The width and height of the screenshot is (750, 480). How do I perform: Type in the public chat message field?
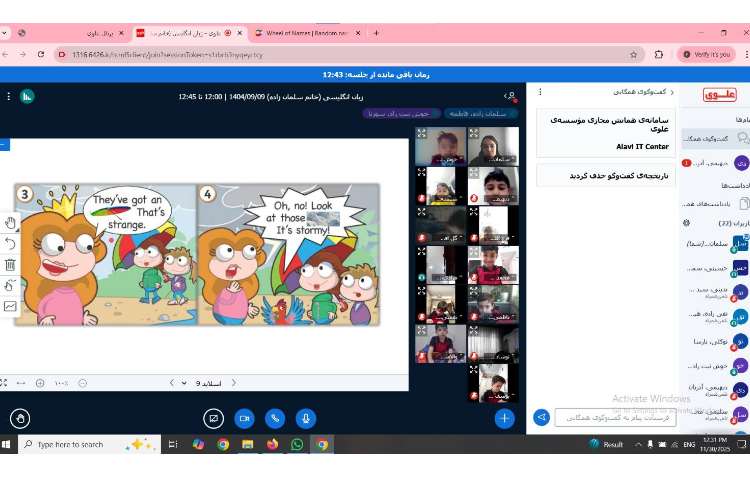point(615,417)
